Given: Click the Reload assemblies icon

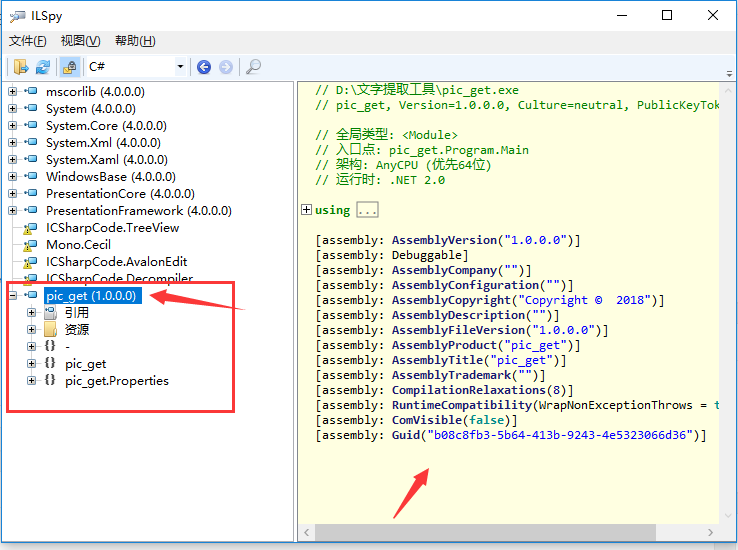Looking at the screenshot, I should tap(43, 67).
